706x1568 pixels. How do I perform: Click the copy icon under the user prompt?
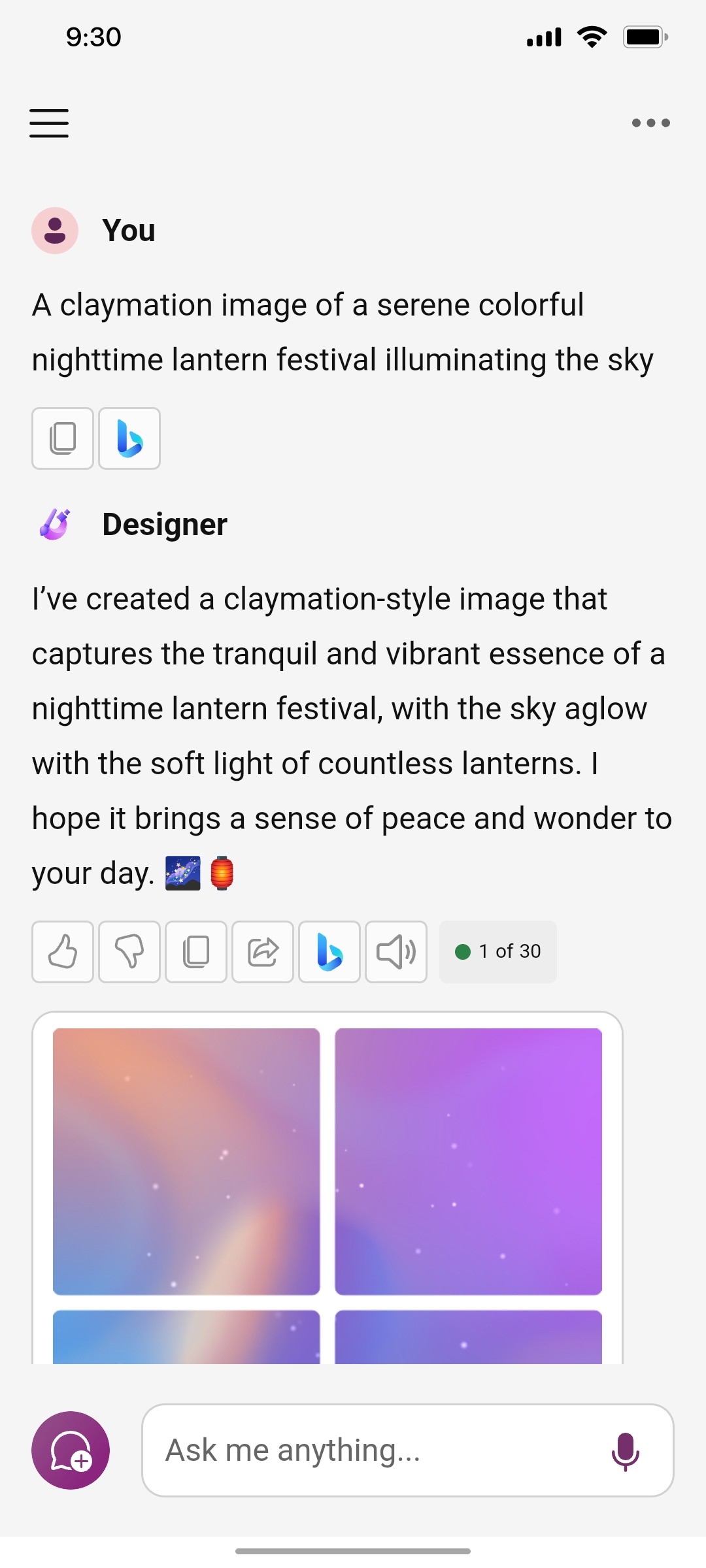point(62,438)
